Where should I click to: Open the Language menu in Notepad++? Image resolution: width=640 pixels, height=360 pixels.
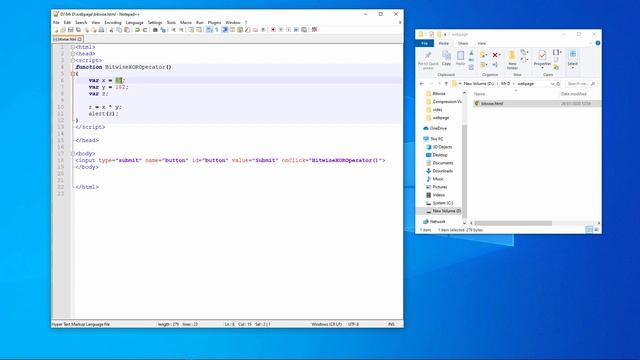(x=134, y=22)
